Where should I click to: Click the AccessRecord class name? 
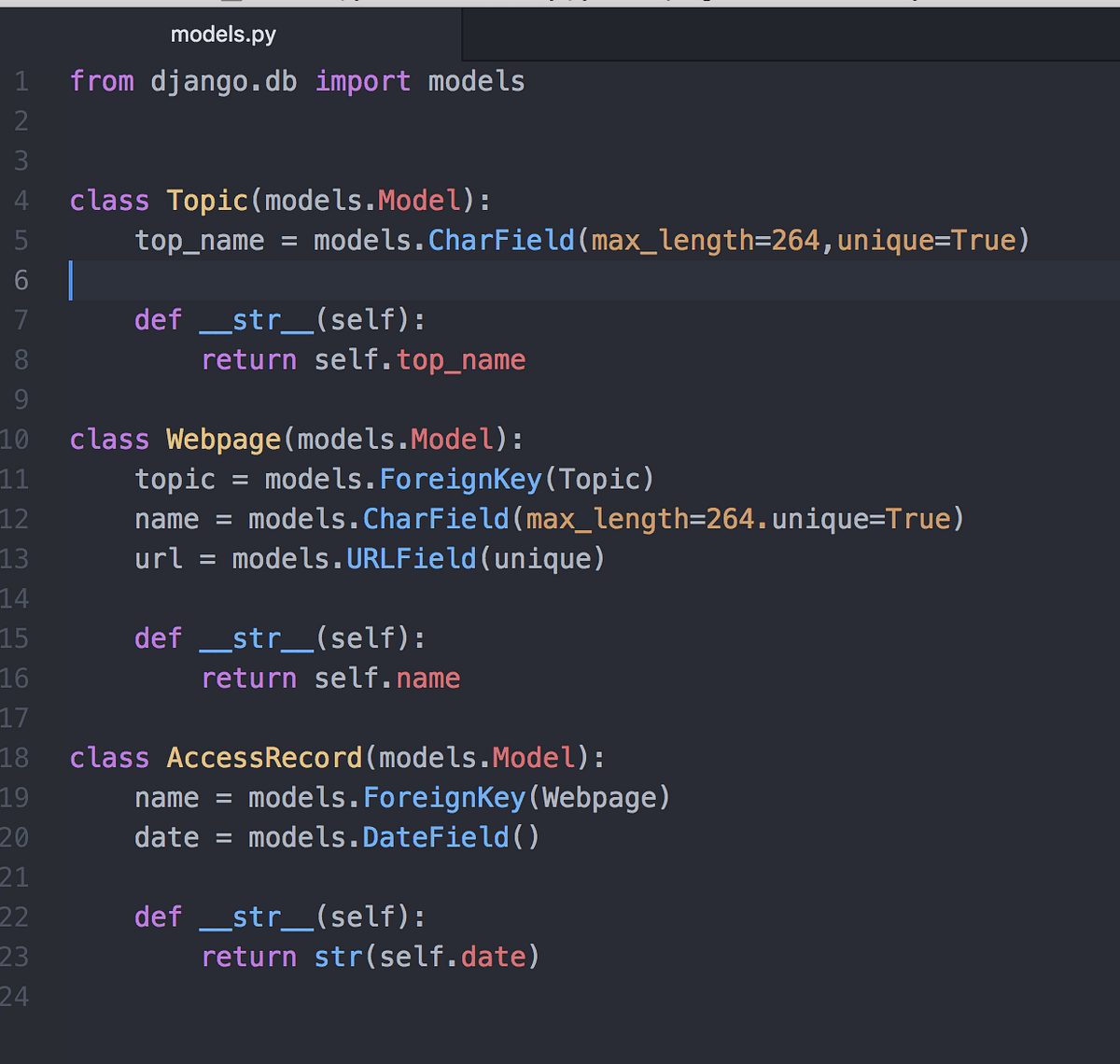point(264,757)
